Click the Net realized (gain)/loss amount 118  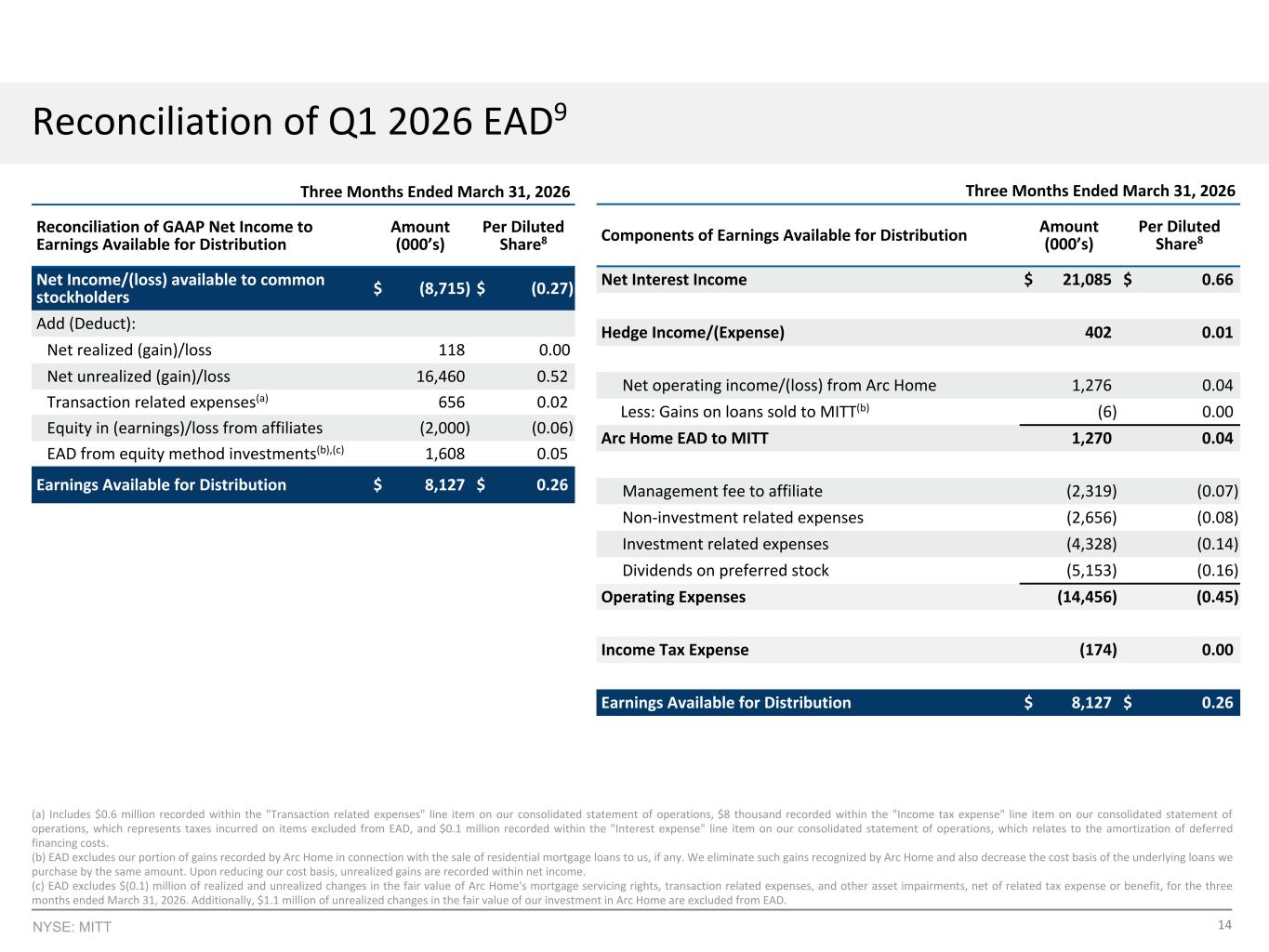pyautogui.click(x=451, y=350)
